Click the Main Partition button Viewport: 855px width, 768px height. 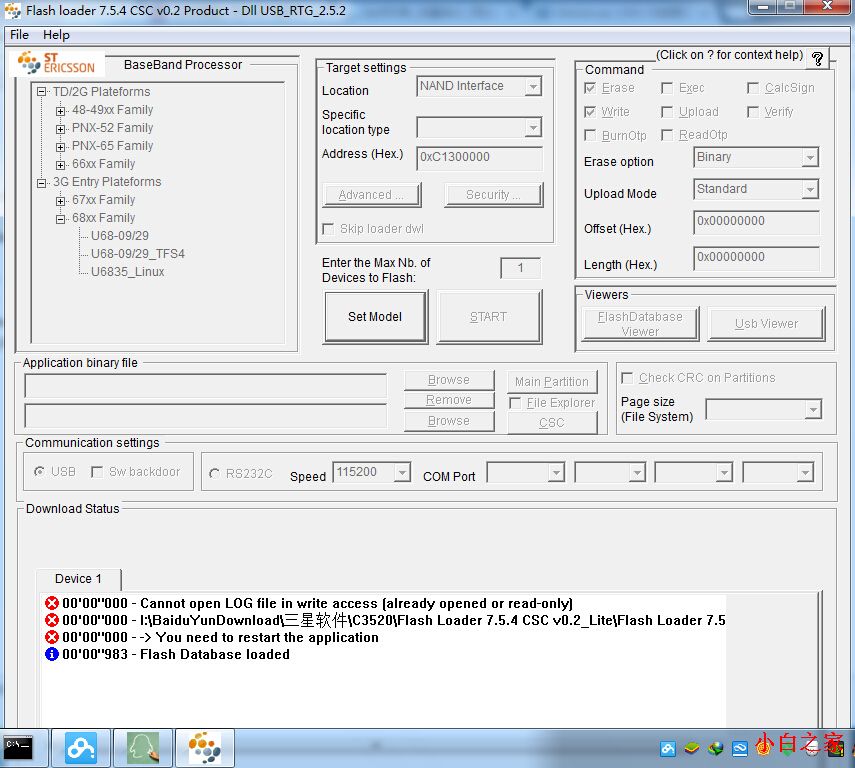point(552,381)
